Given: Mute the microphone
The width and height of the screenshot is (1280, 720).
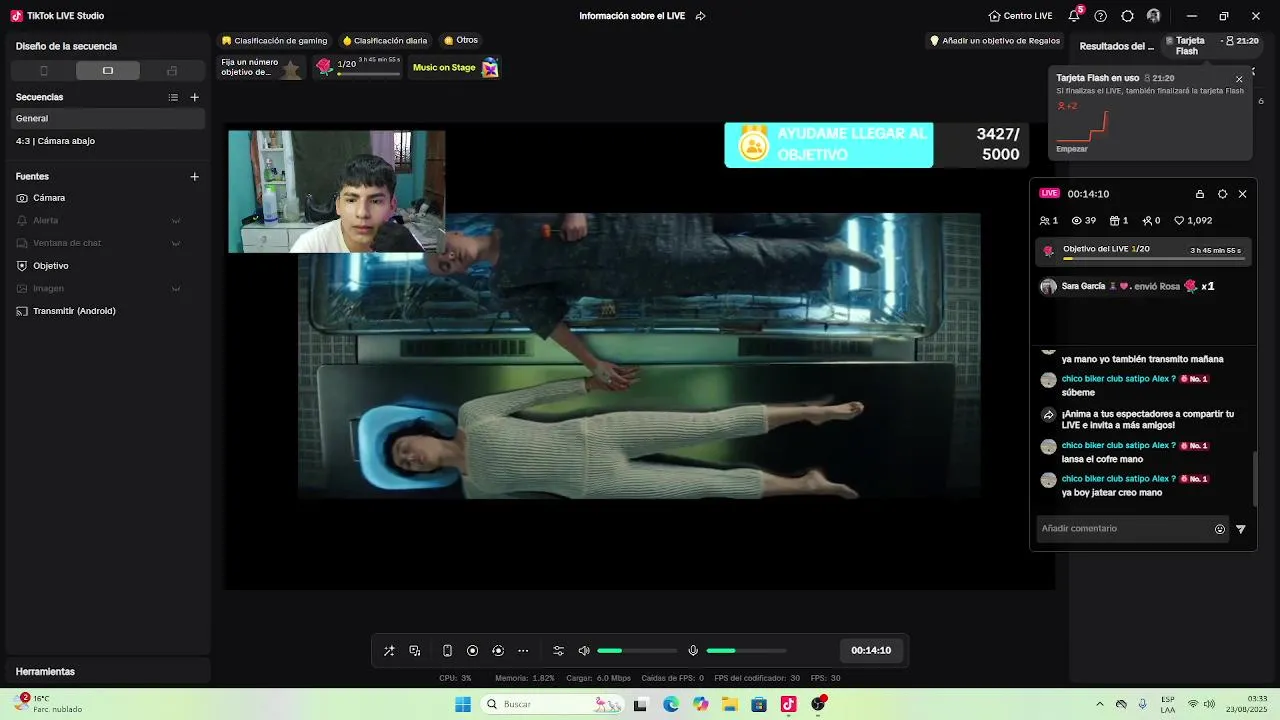Looking at the screenshot, I should (693, 651).
